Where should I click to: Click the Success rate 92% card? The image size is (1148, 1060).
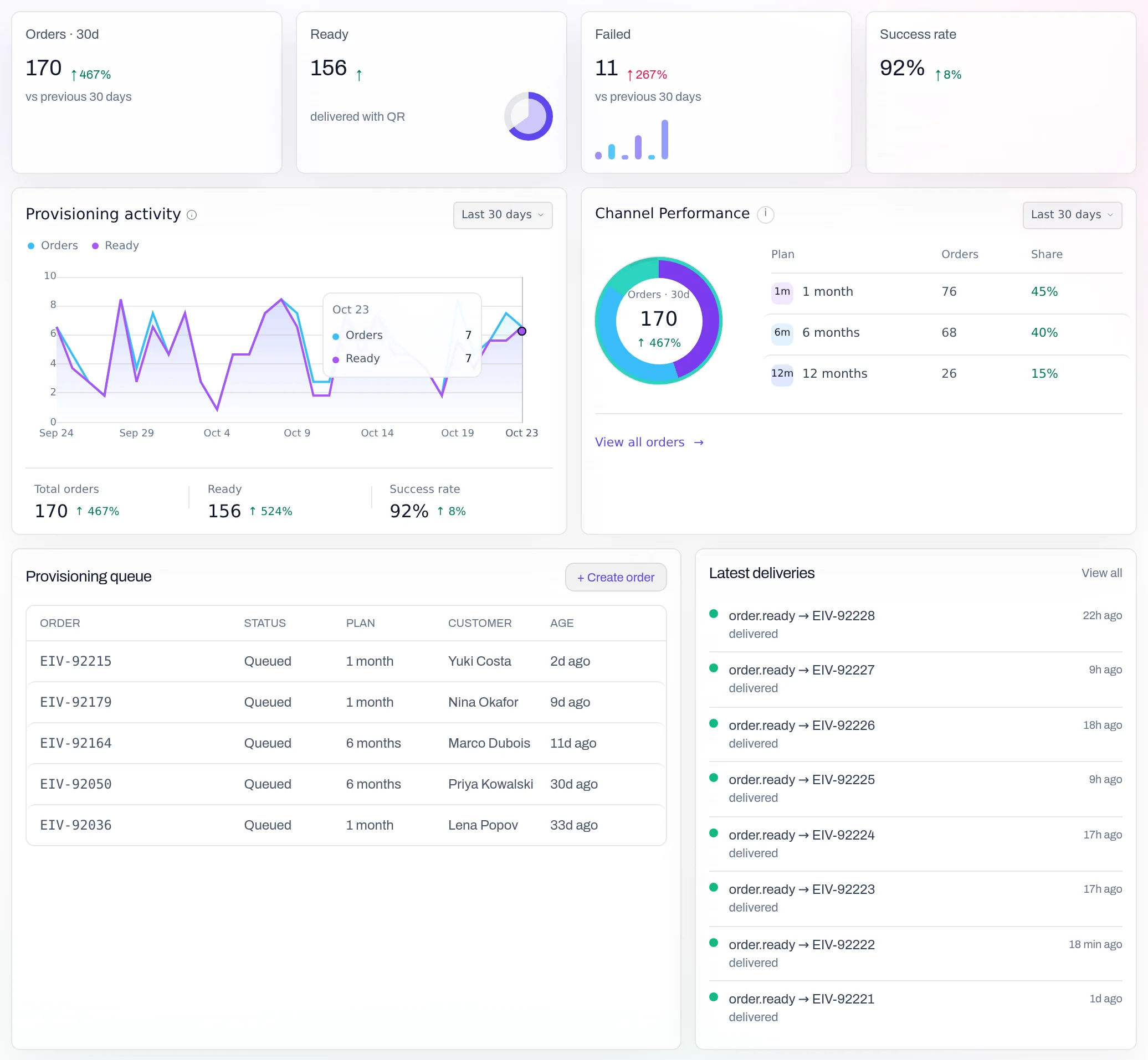point(1000,92)
